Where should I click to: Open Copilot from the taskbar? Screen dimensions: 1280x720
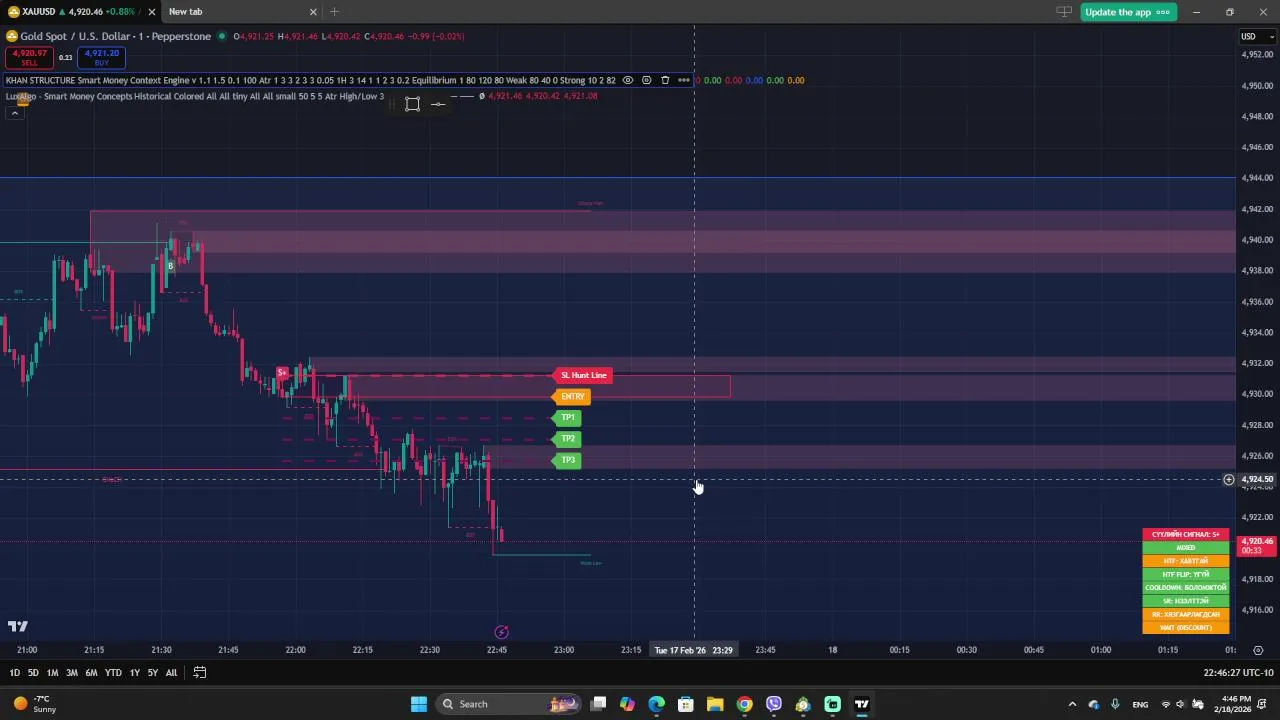(627, 704)
